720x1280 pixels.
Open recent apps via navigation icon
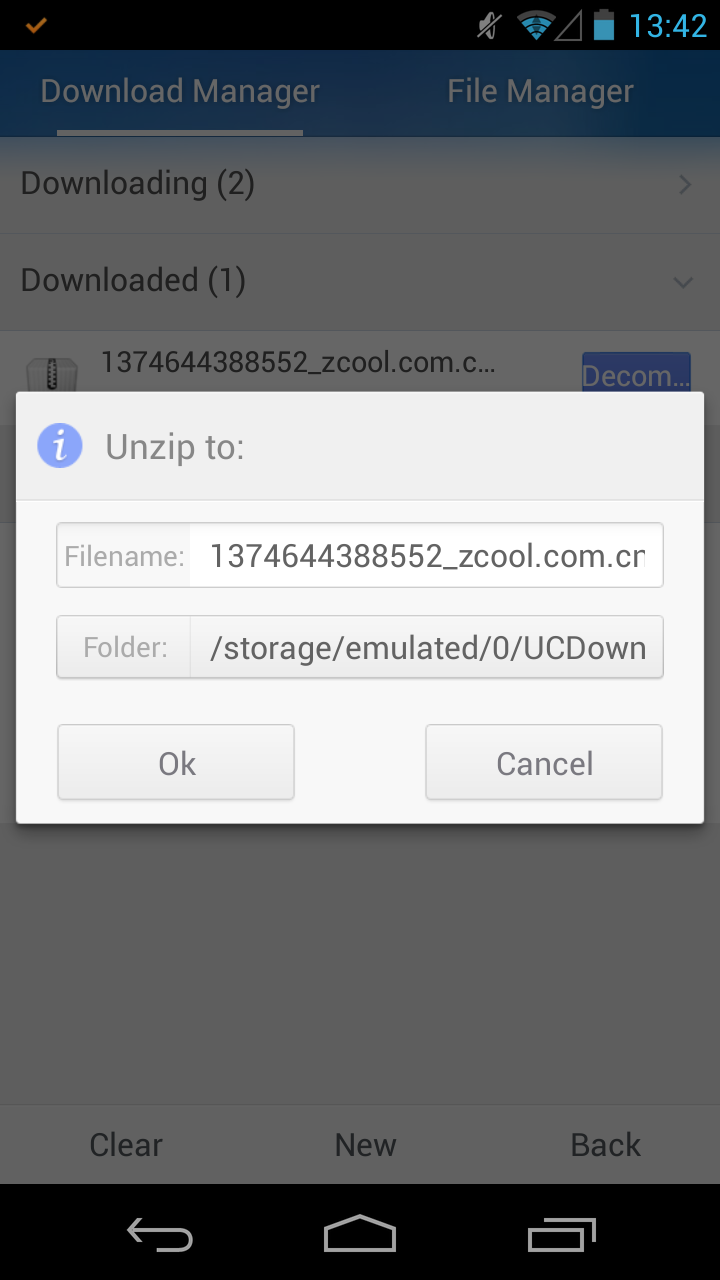[x=561, y=1234]
